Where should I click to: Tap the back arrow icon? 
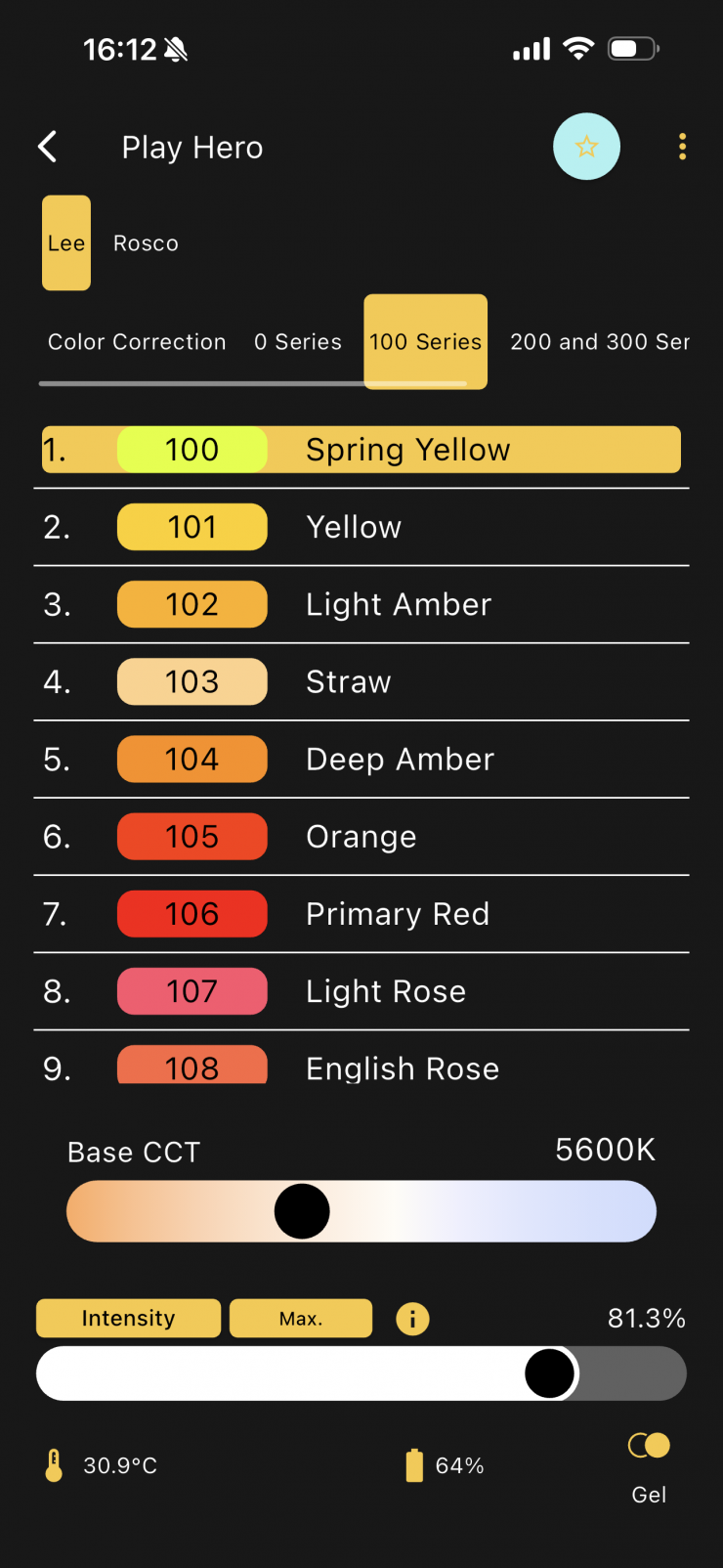(x=48, y=147)
